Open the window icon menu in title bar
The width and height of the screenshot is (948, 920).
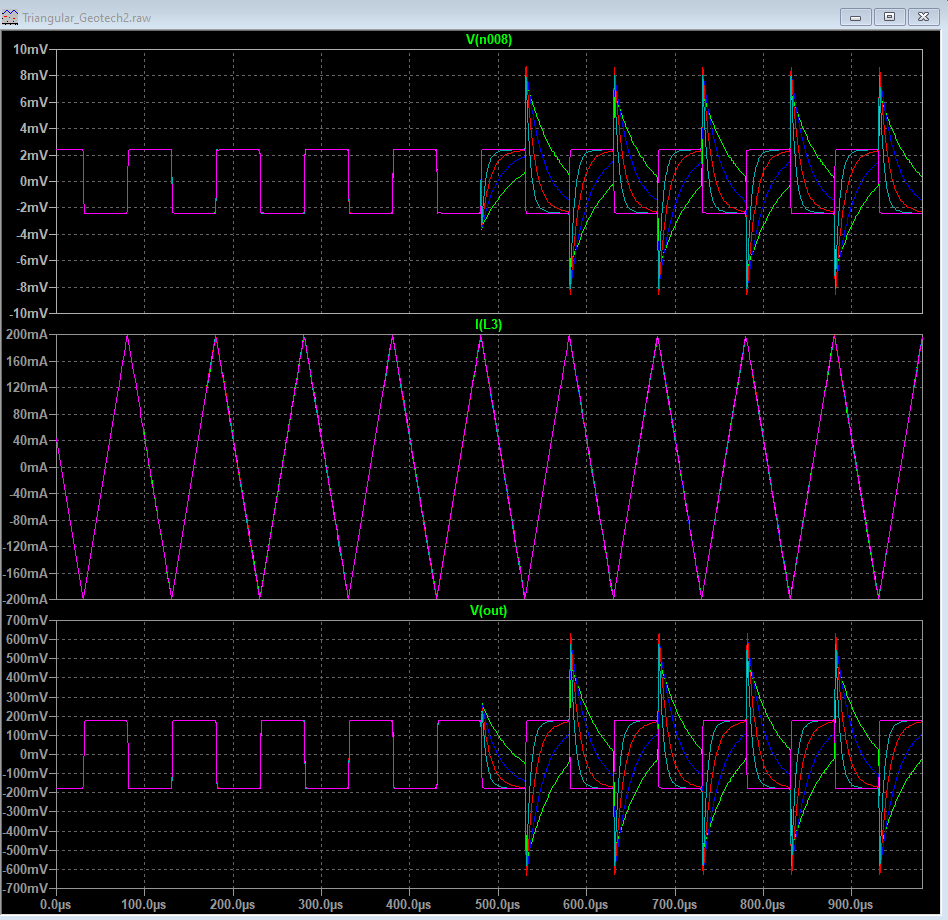[x=11, y=17]
